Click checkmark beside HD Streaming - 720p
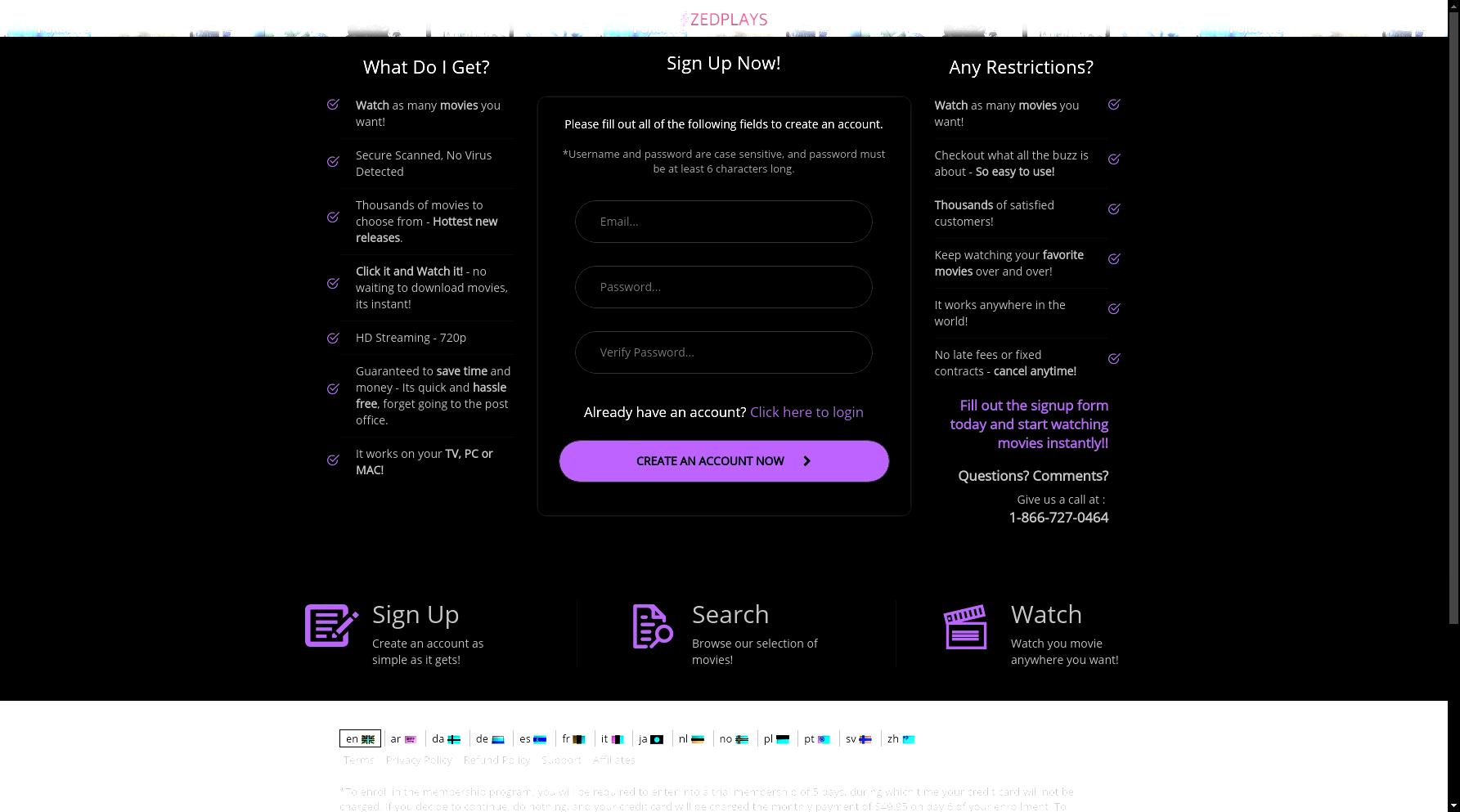 (333, 339)
